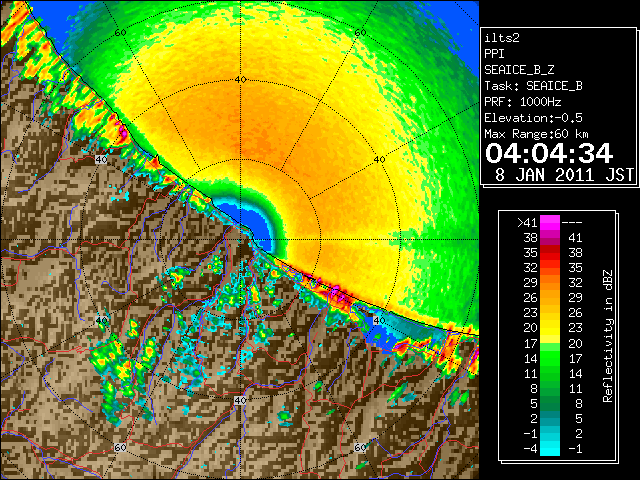The width and height of the screenshot is (640, 480).
Task: Click the 'Max Range:60 km' text
Action: (536, 134)
